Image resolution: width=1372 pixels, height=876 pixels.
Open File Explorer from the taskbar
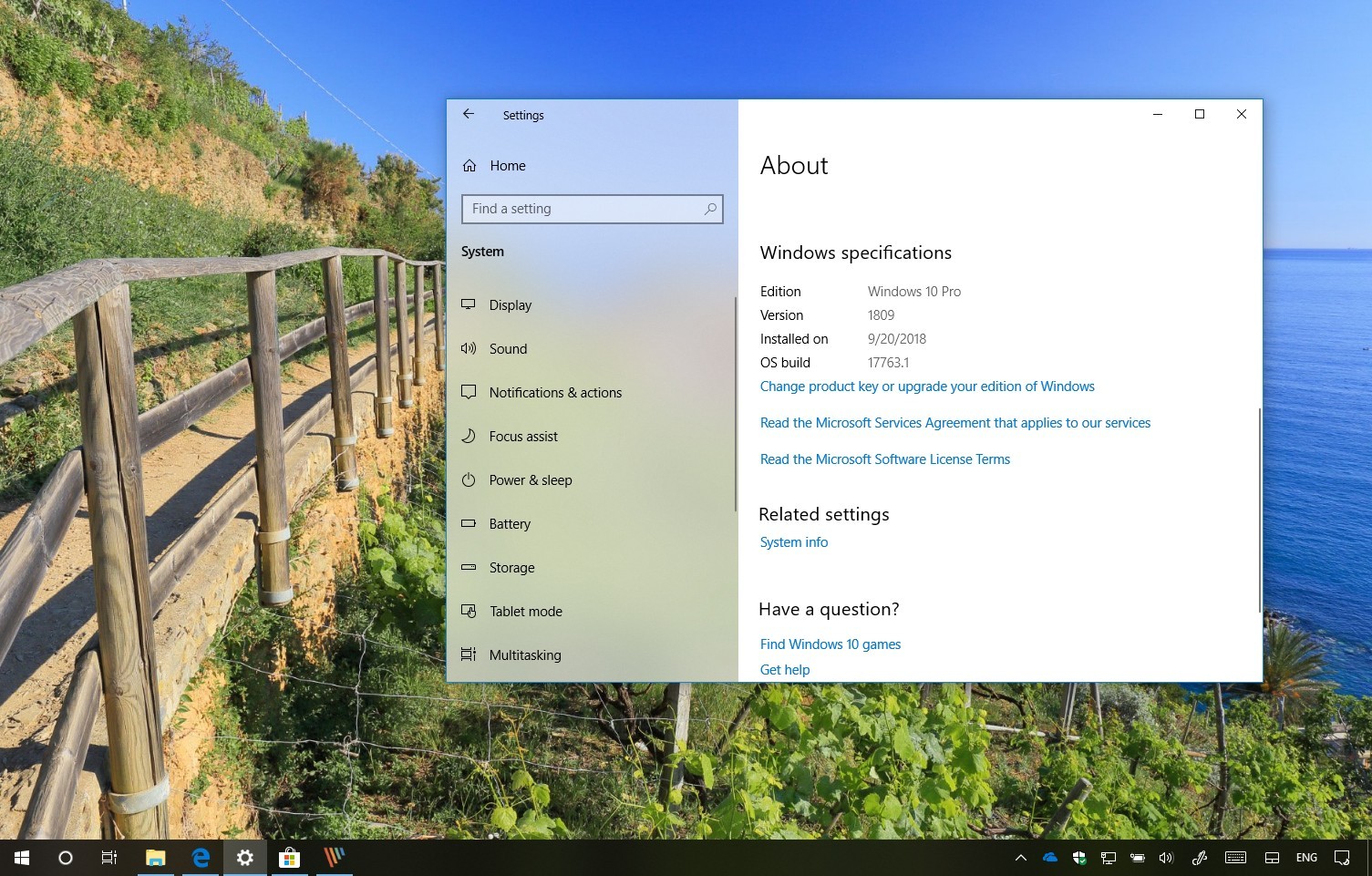156,858
